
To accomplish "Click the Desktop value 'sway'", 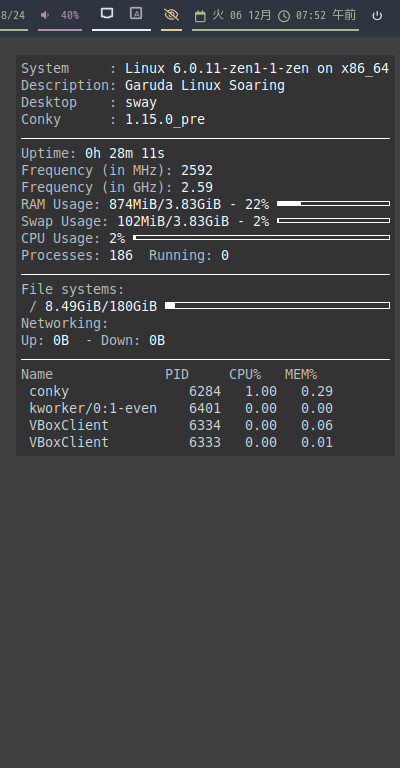I will 141,103.
